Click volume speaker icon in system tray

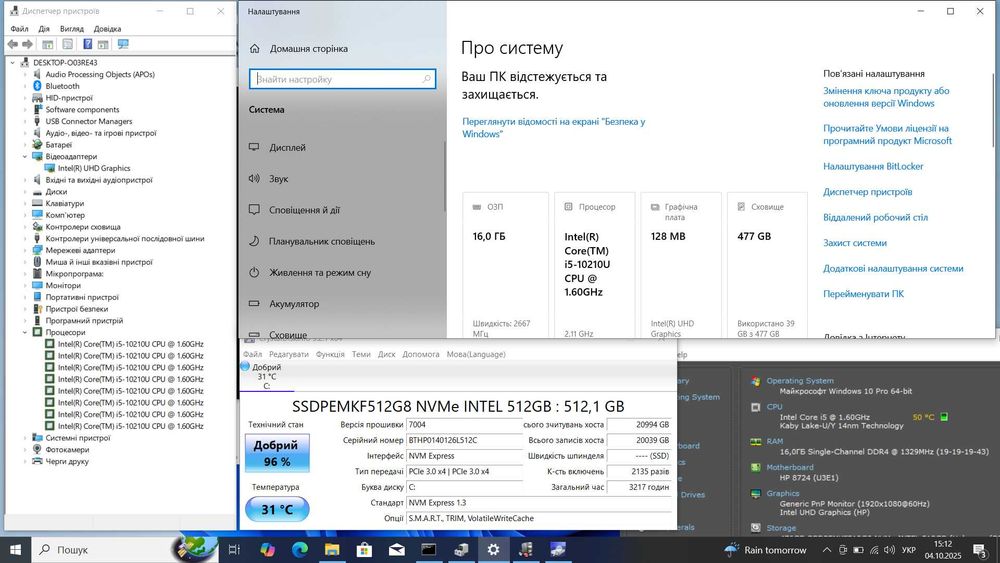coord(890,550)
